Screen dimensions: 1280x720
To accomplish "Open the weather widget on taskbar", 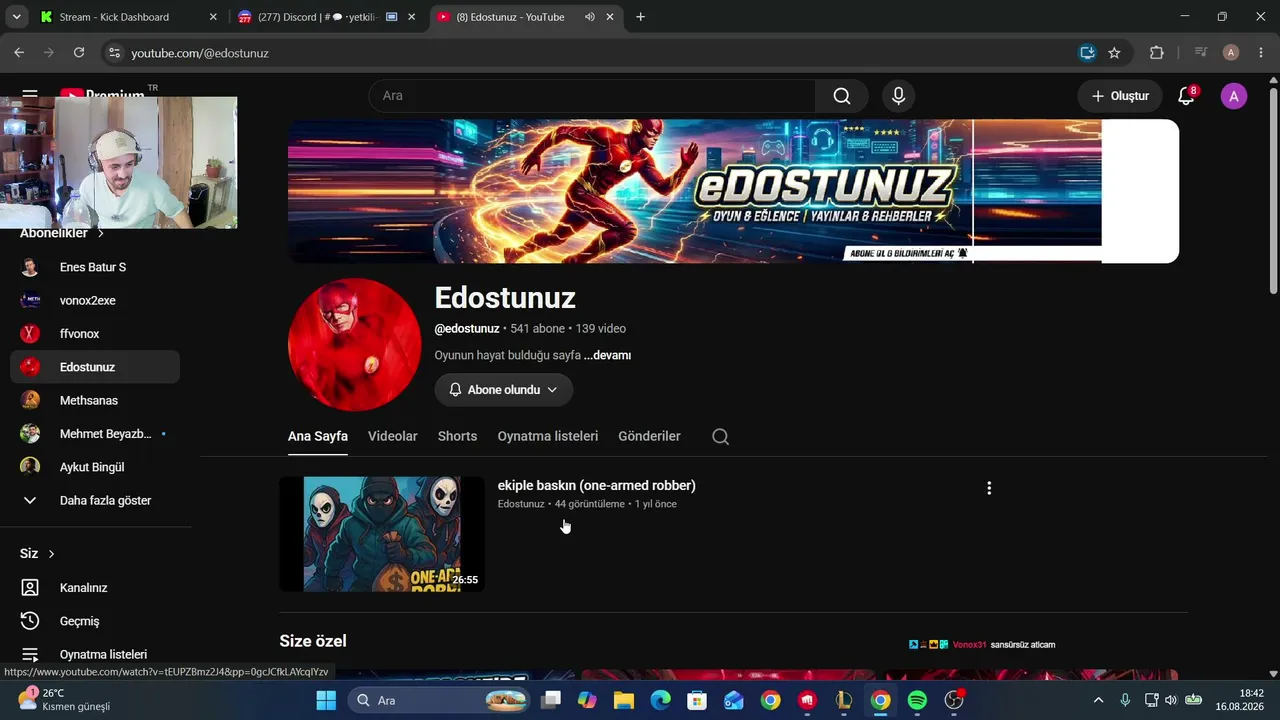I will click(x=66, y=700).
